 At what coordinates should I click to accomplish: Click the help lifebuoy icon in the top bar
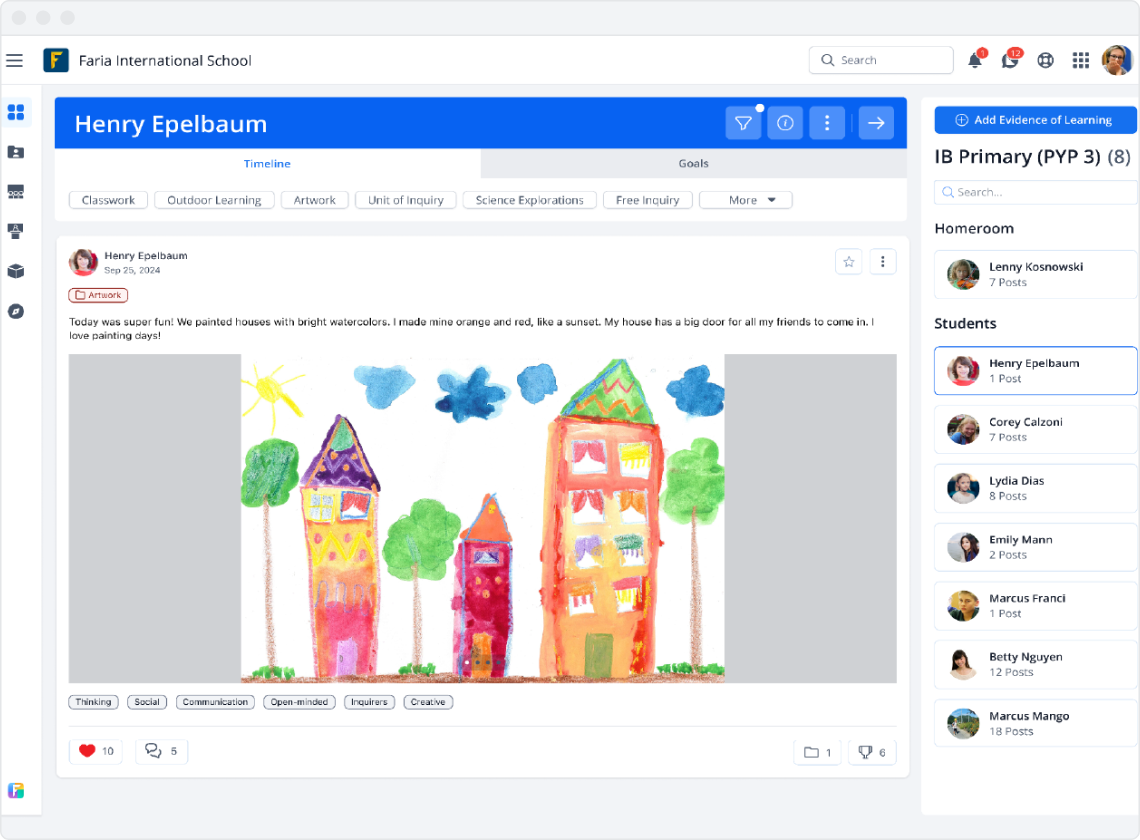click(x=1045, y=60)
